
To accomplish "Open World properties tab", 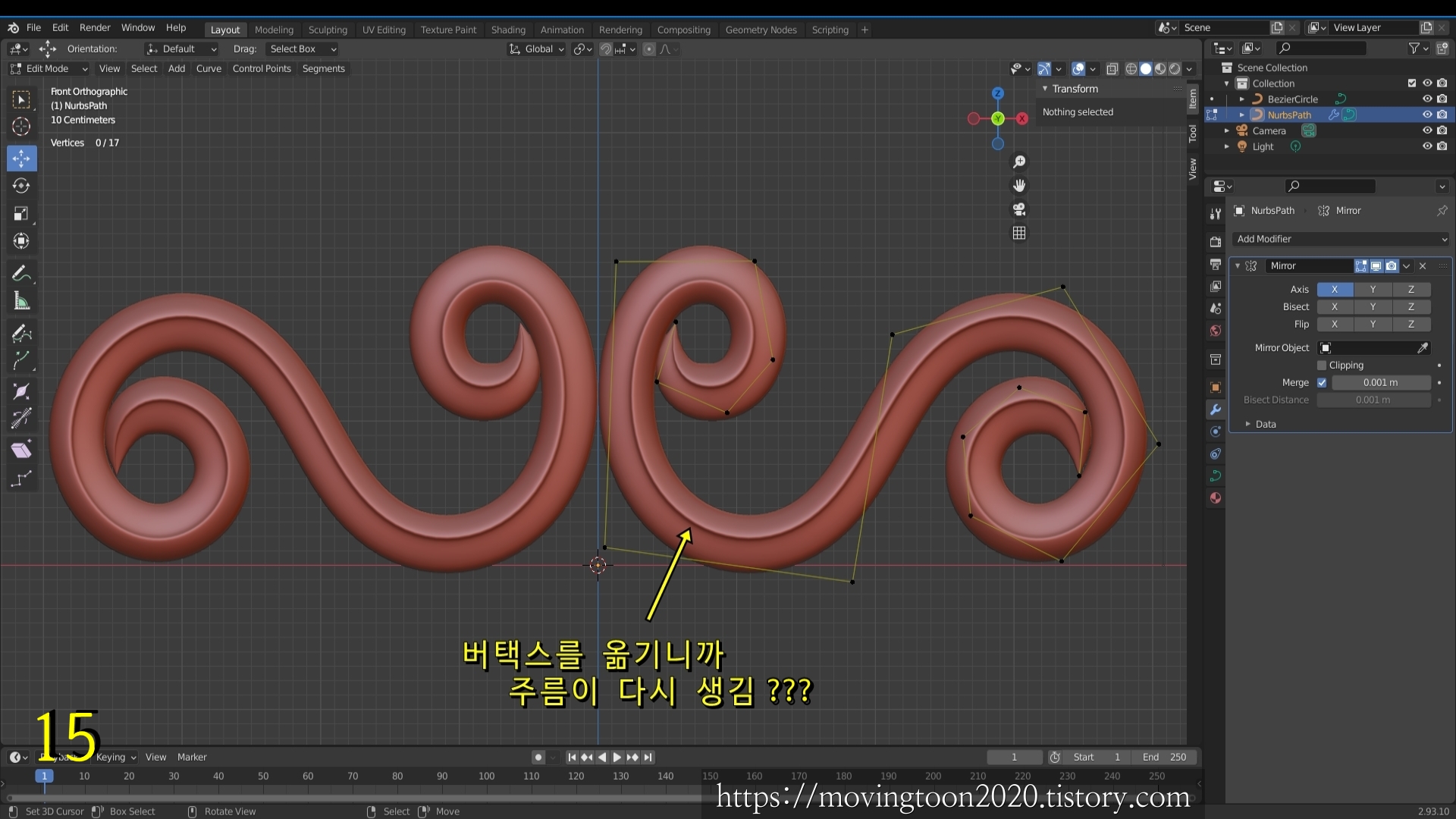I will point(1215,331).
